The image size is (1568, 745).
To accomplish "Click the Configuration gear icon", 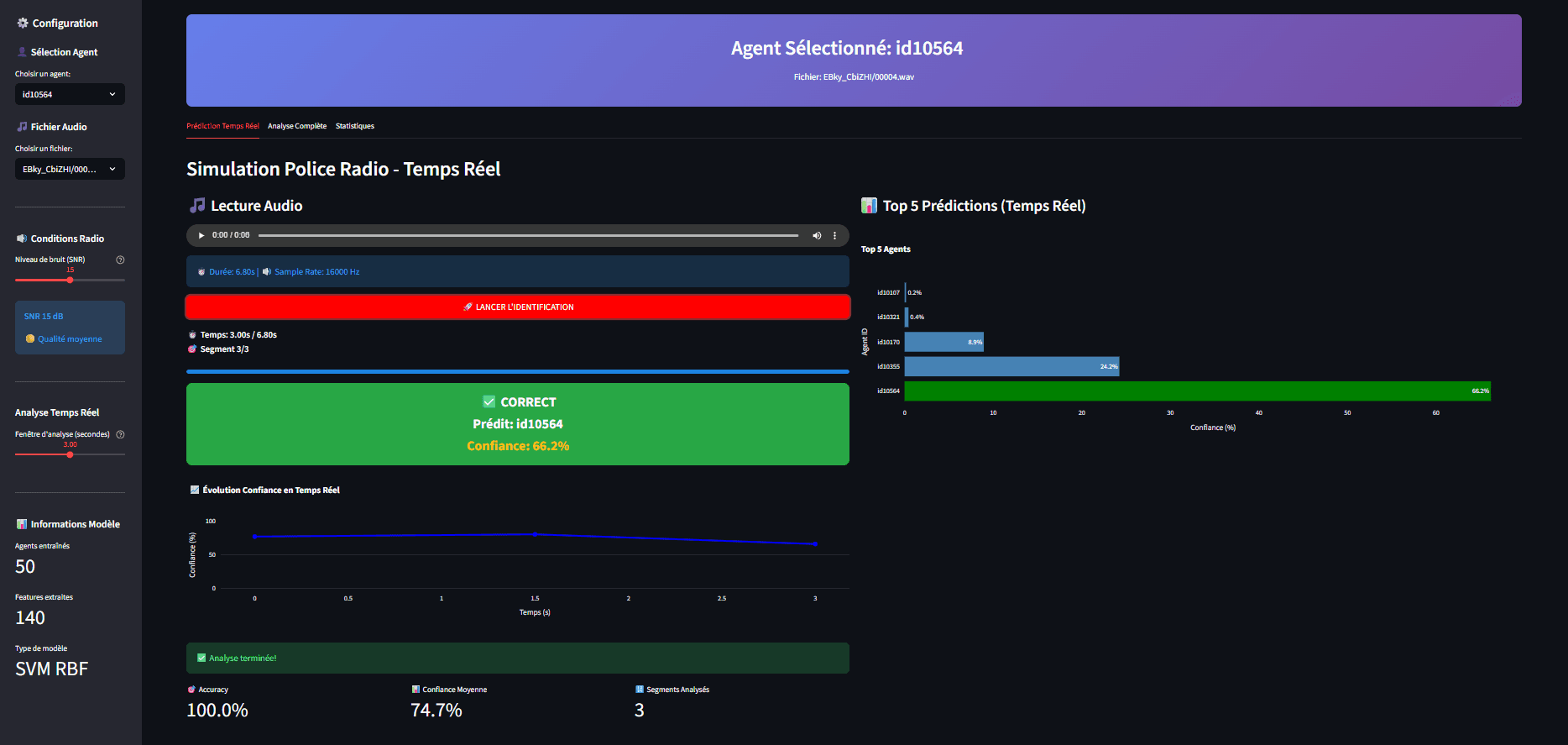I will tap(23, 23).
